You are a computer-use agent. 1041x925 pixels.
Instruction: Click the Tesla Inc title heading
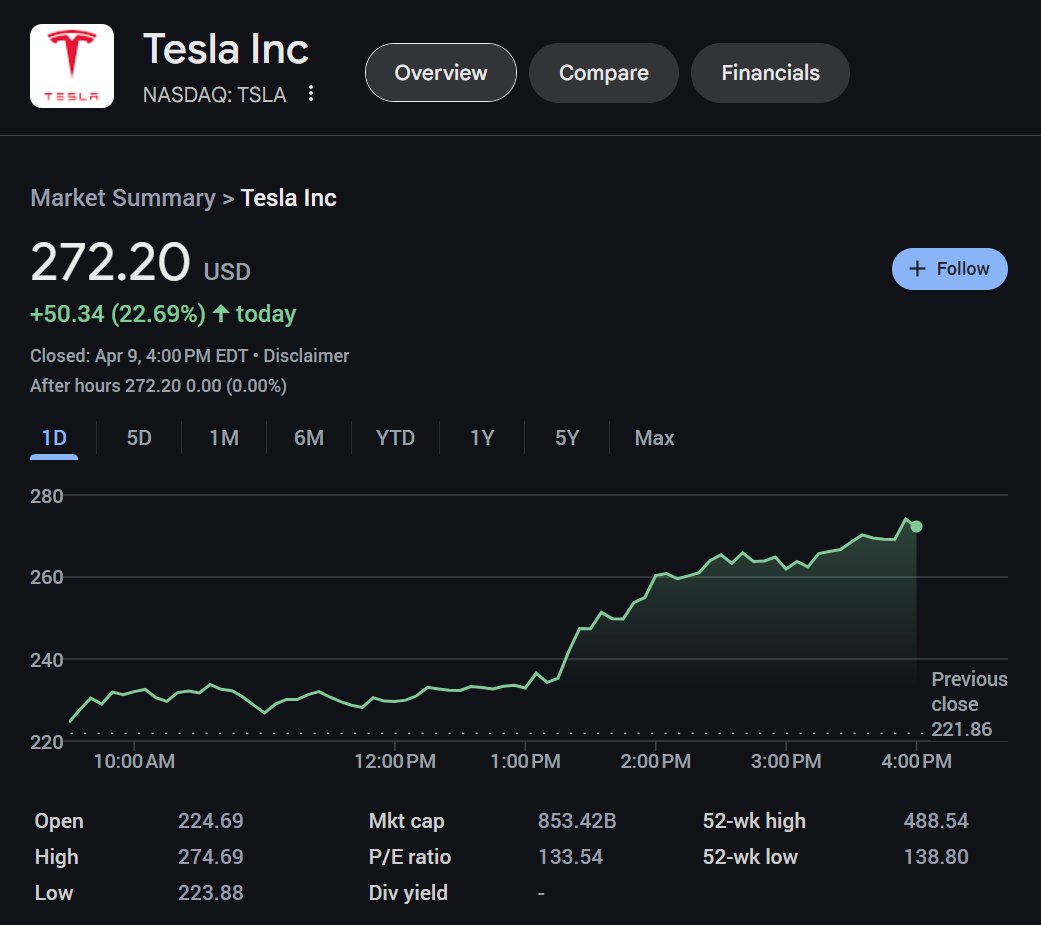pyautogui.click(x=226, y=49)
